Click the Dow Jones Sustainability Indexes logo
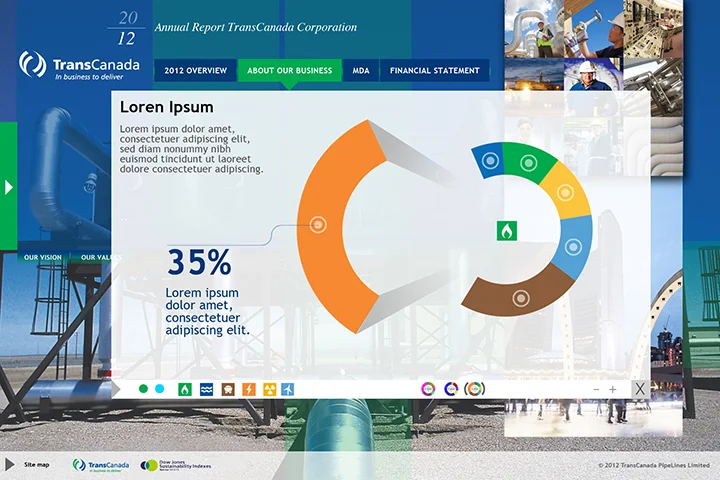This screenshot has height=480, width=720. pyautogui.click(x=176, y=465)
